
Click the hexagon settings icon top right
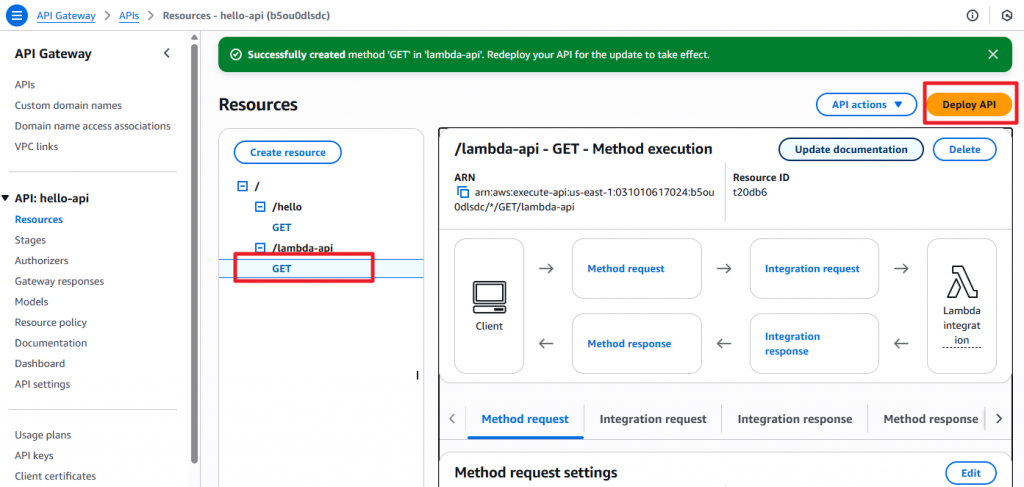(1006, 16)
